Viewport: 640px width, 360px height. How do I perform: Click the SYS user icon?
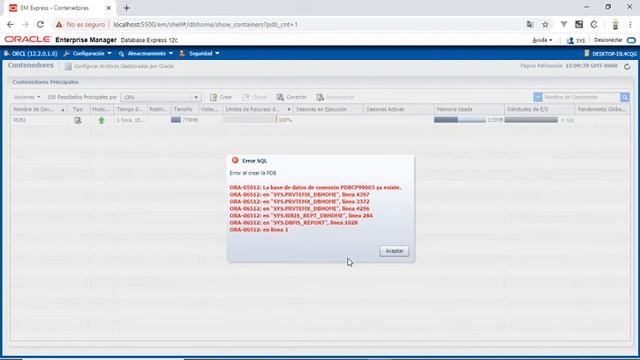(570, 40)
